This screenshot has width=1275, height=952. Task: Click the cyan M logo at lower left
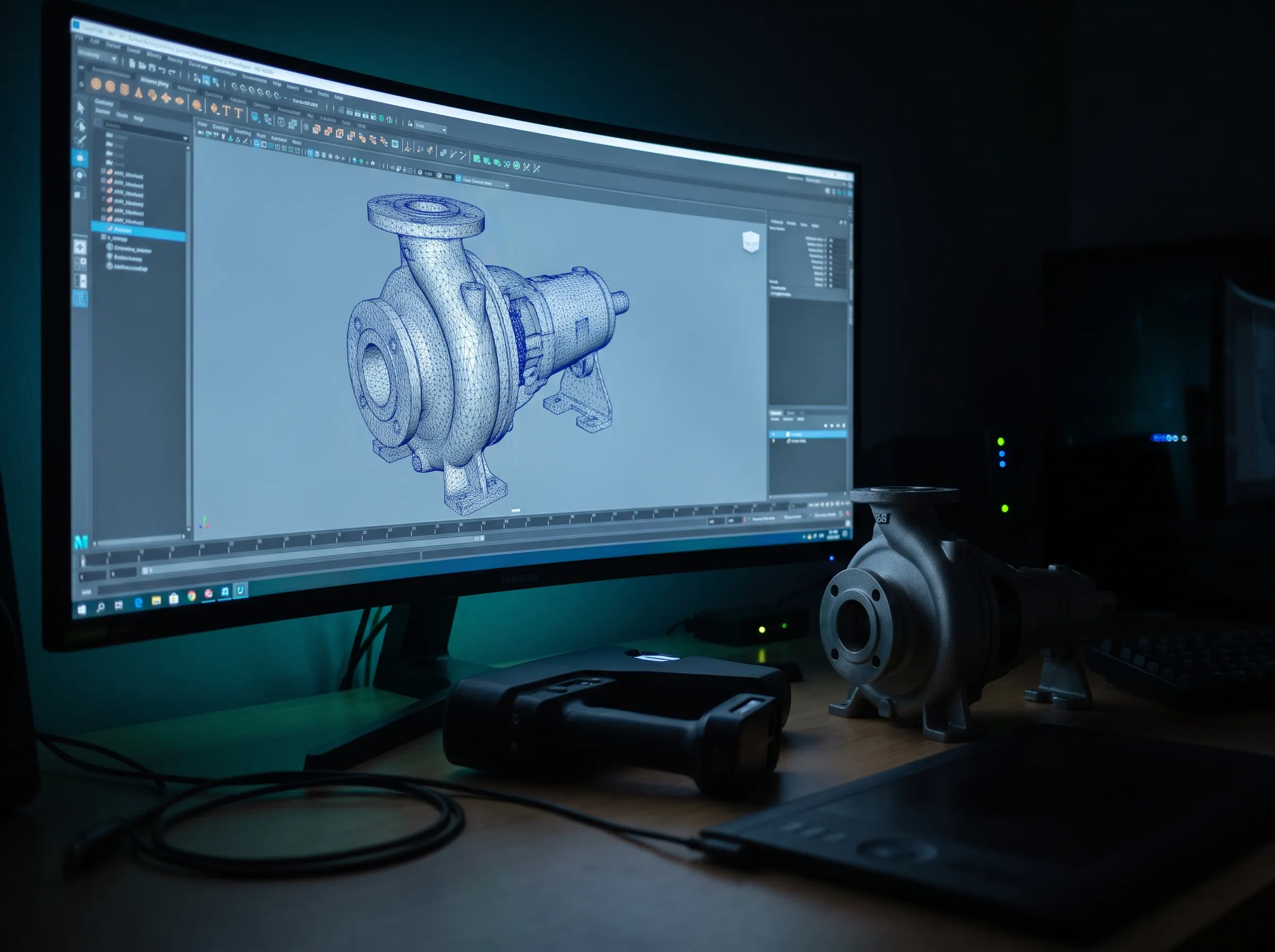coord(81,542)
